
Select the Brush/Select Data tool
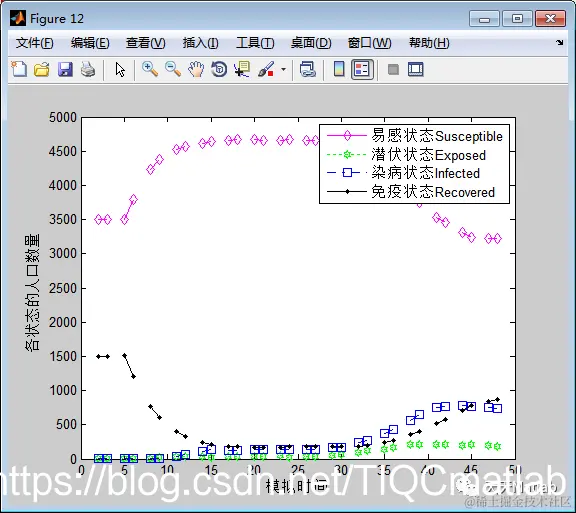coord(266,69)
